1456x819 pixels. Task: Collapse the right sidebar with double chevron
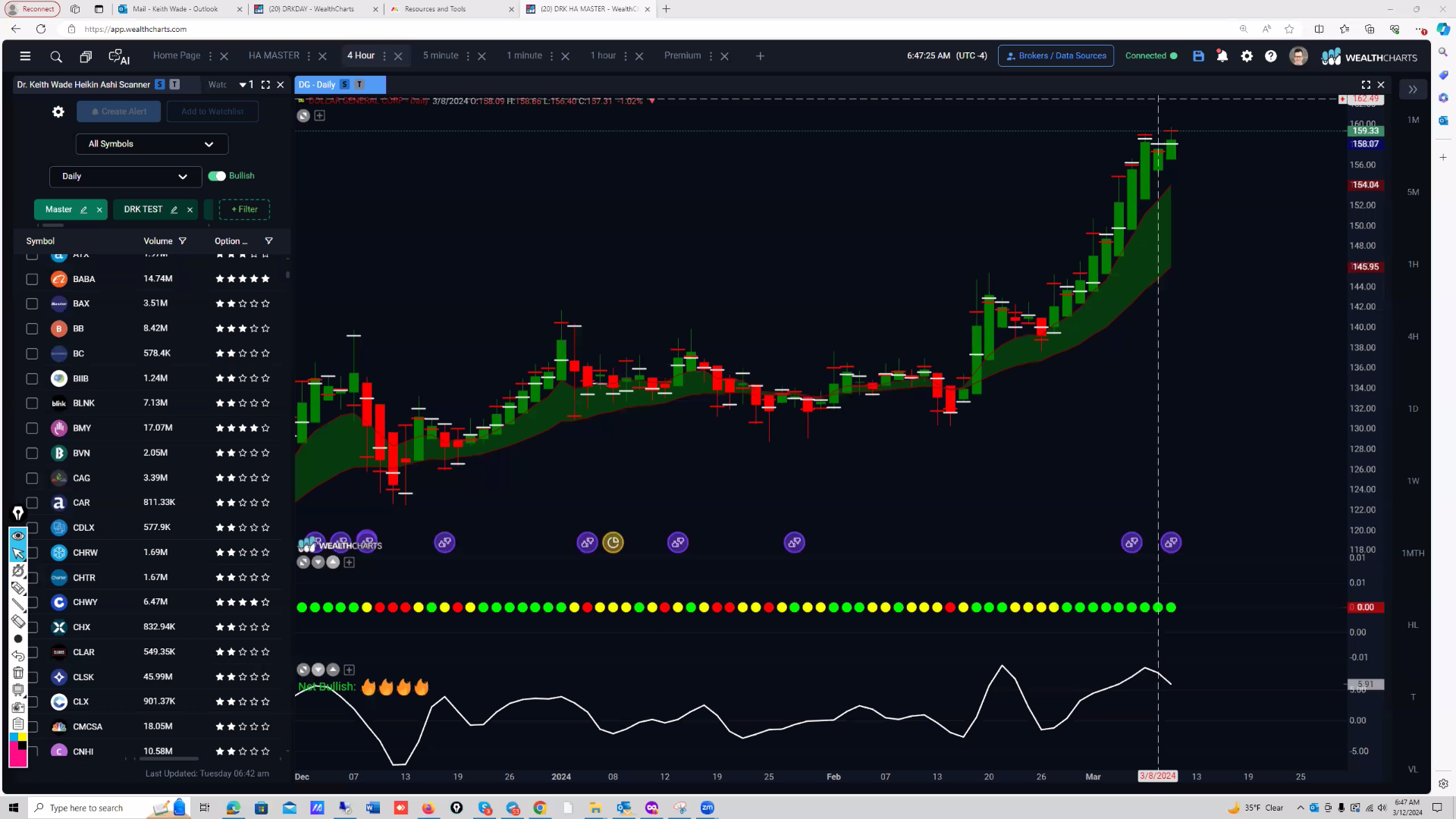pos(1413,89)
